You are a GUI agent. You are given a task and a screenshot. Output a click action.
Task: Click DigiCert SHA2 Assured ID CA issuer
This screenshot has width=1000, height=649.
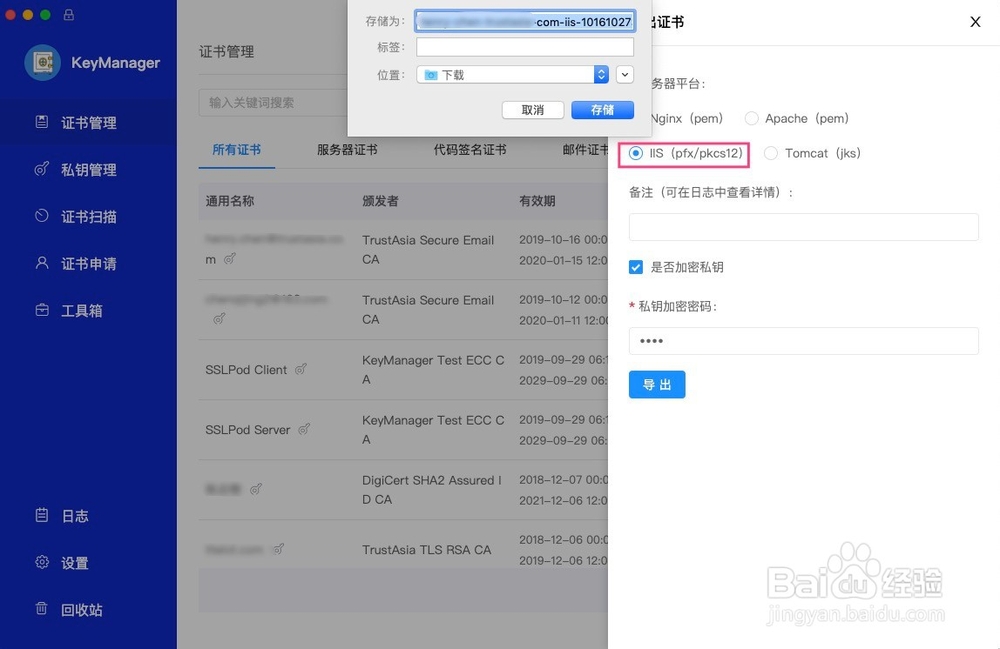432,490
